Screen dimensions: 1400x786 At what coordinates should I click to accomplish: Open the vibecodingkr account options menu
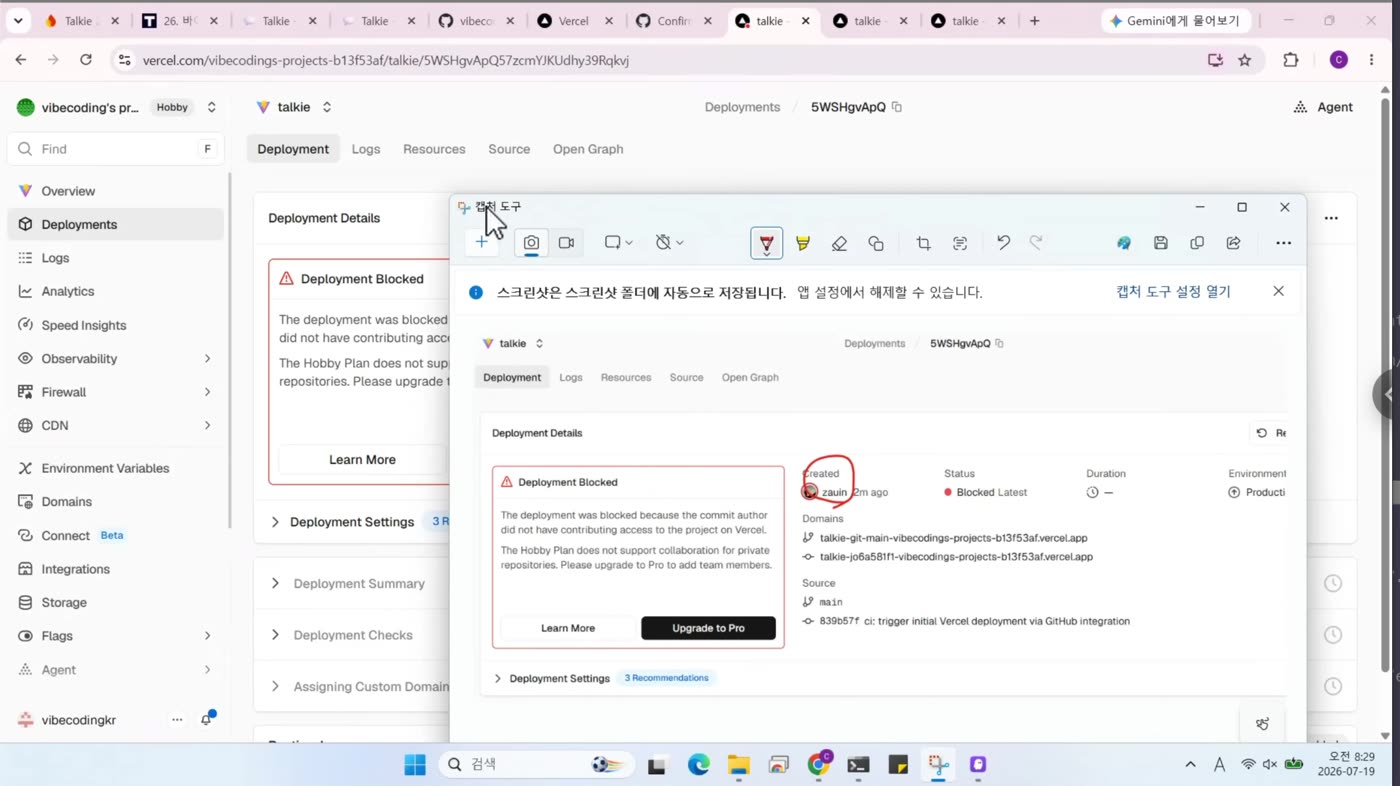(177, 720)
